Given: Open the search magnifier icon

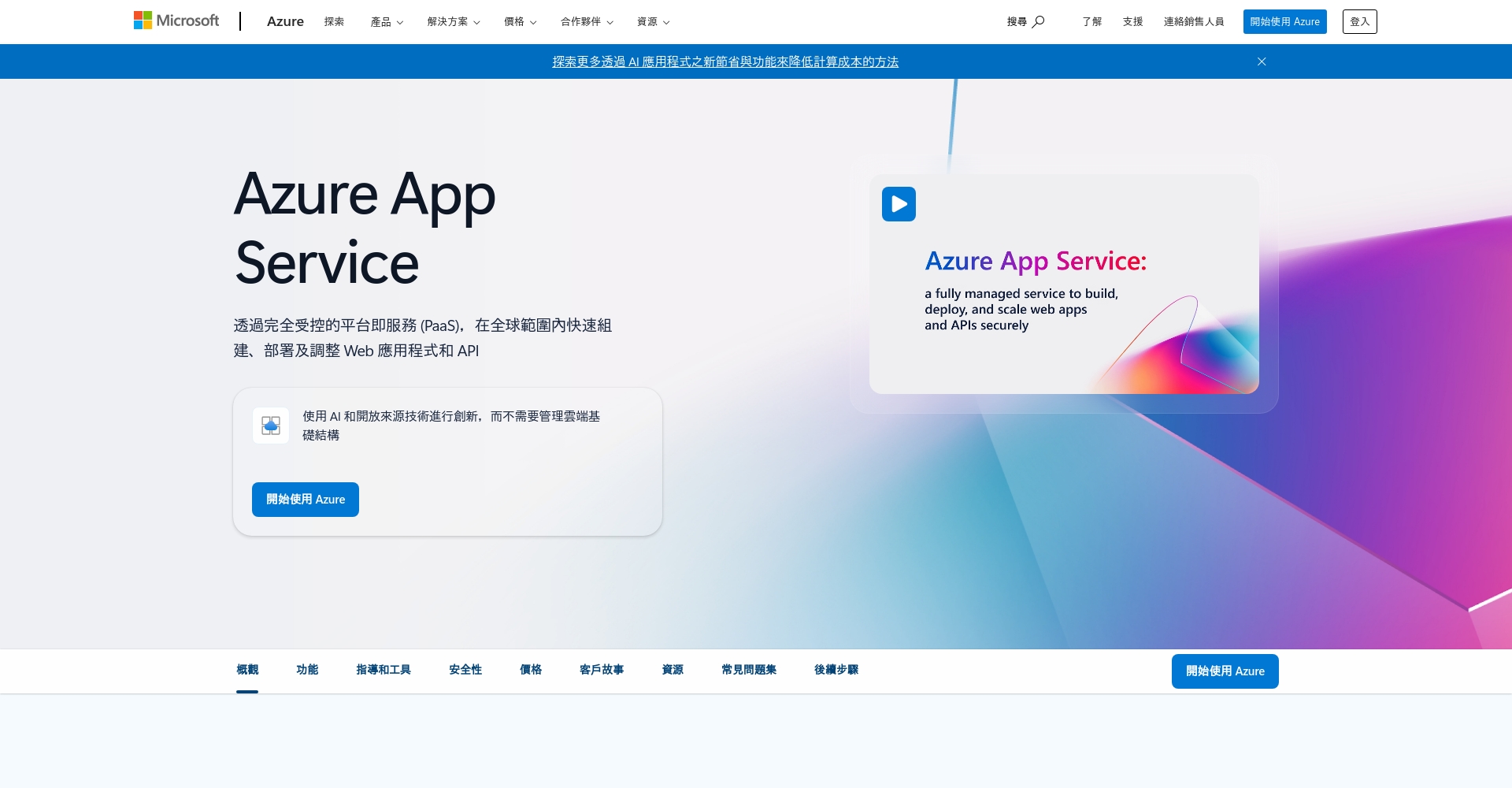Looking at the screenshot, I should 1039,21.
